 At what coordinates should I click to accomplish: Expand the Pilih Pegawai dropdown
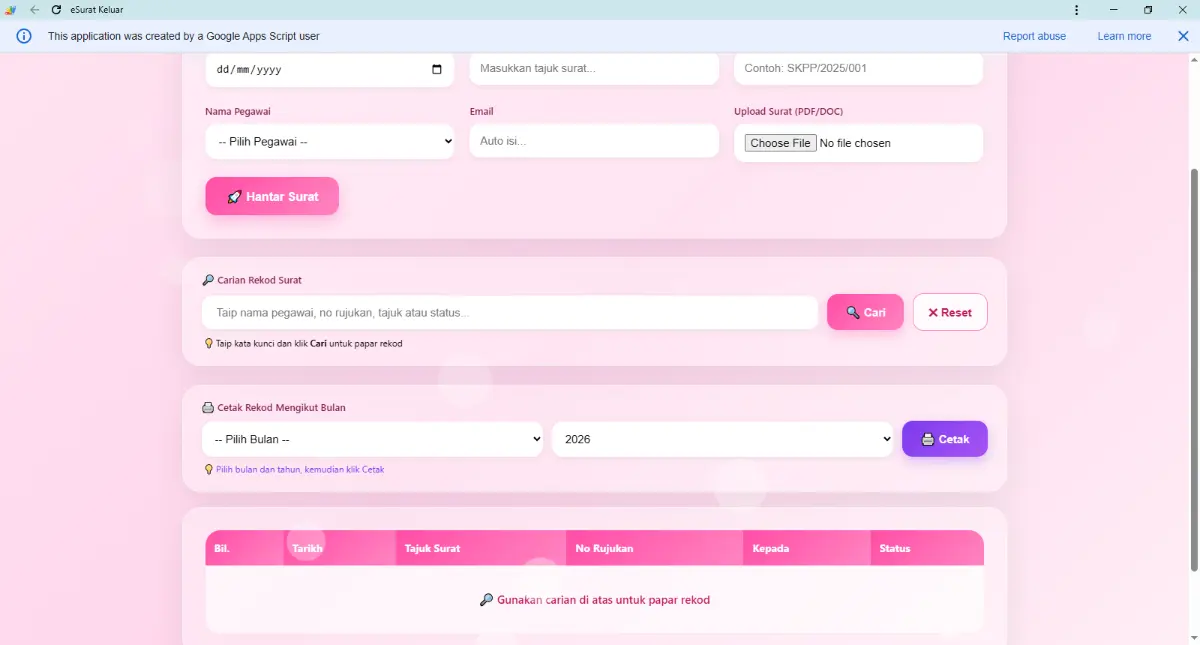[x=329, y=142]
